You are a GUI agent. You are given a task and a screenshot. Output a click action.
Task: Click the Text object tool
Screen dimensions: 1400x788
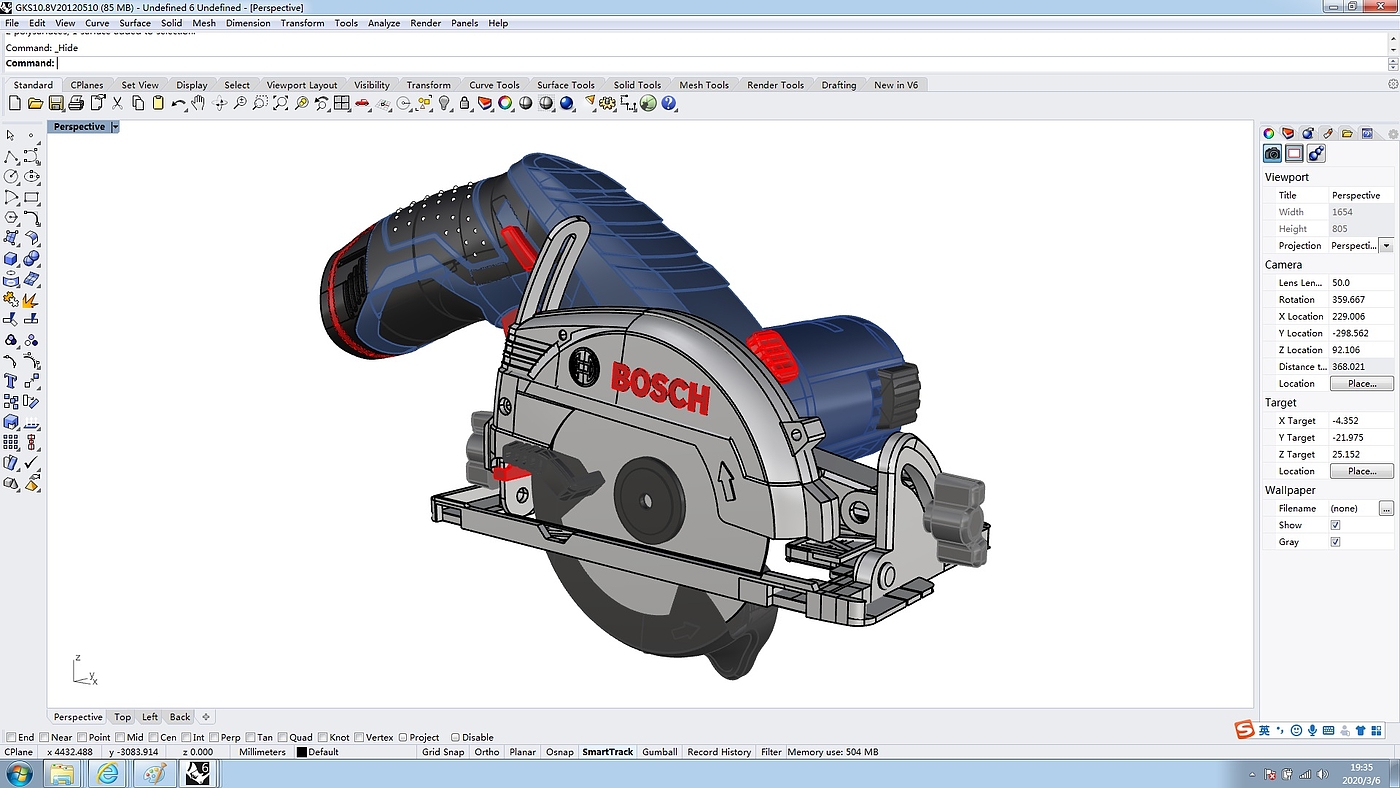[11, 381]
